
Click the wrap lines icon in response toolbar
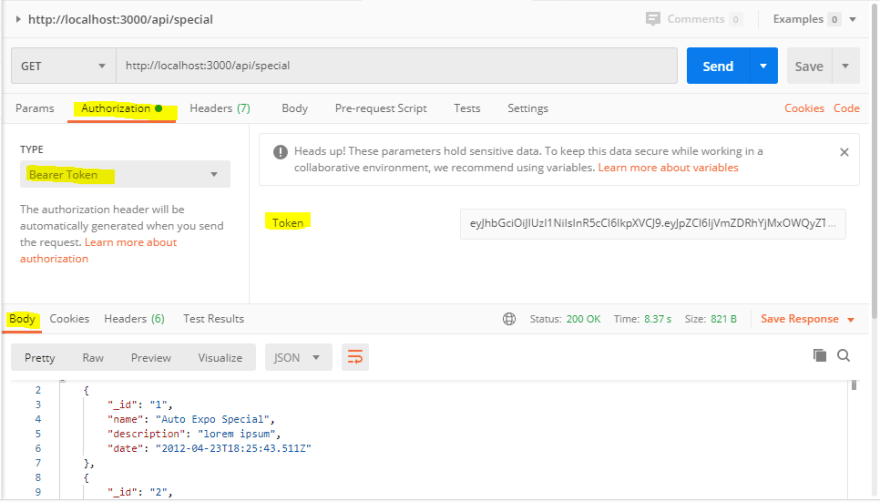tap(355, 357)
